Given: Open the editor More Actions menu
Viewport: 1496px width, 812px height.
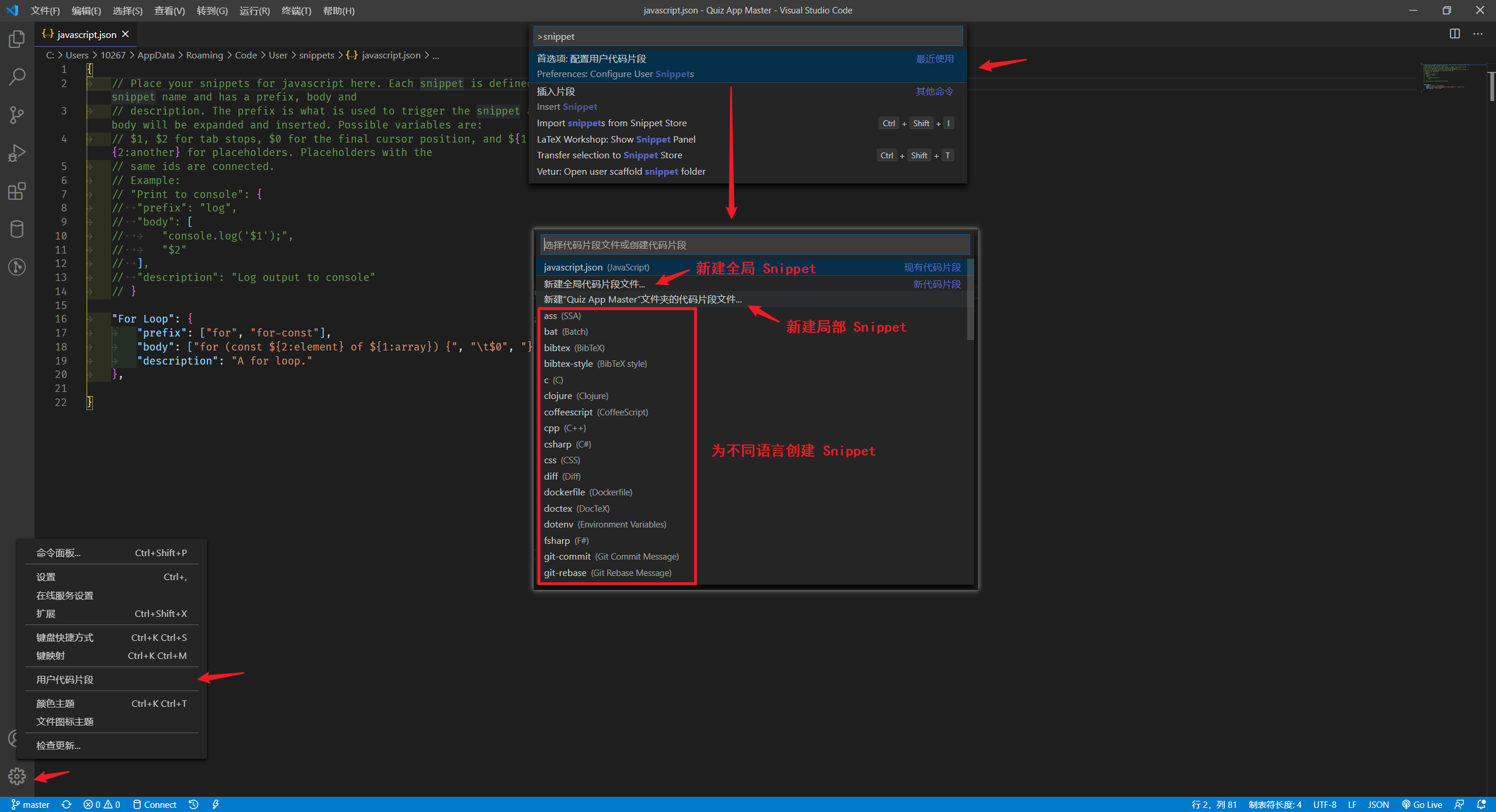Looking at the screenshot, I should pos(1478,34).
